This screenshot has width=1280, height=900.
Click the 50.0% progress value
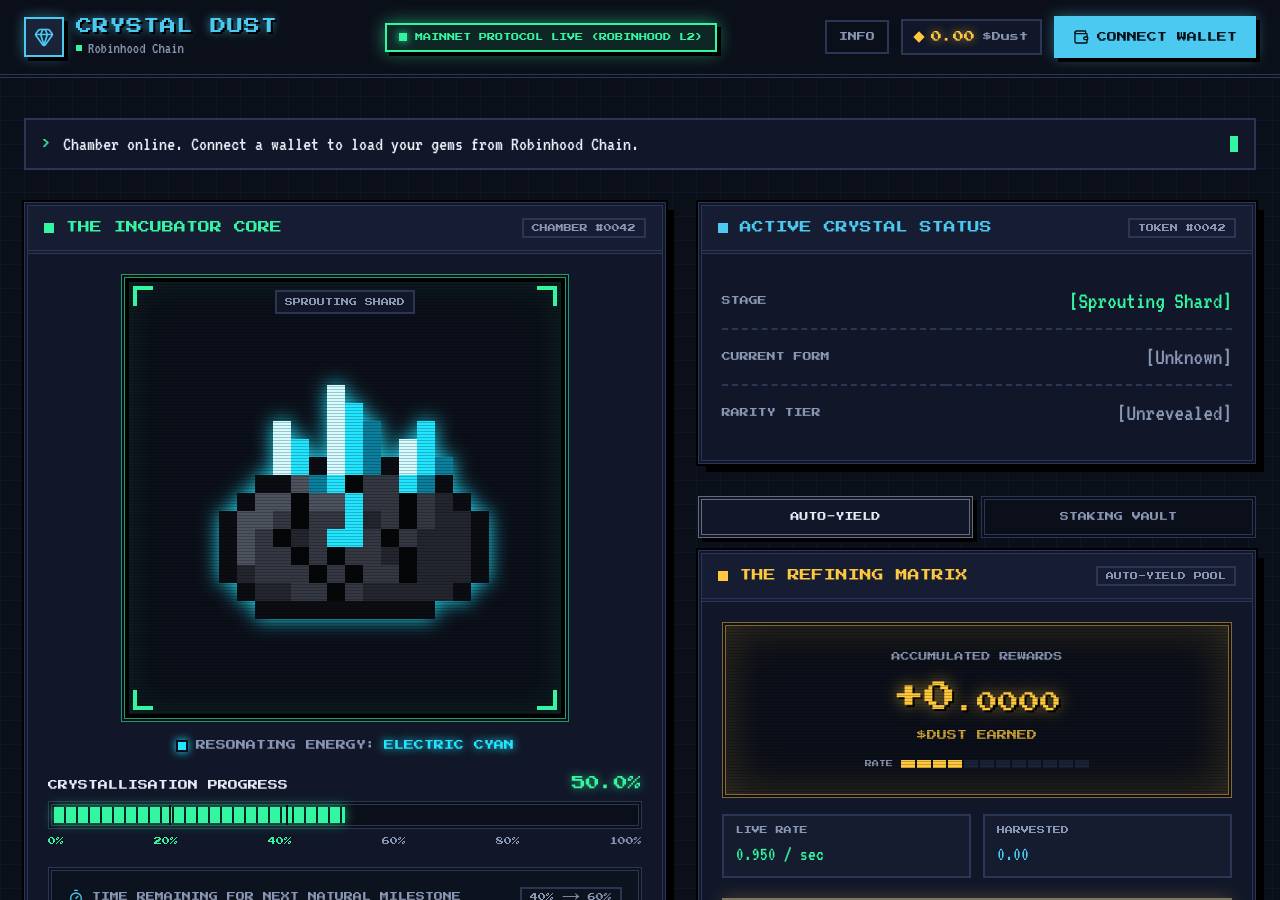(x=606, y=783)
